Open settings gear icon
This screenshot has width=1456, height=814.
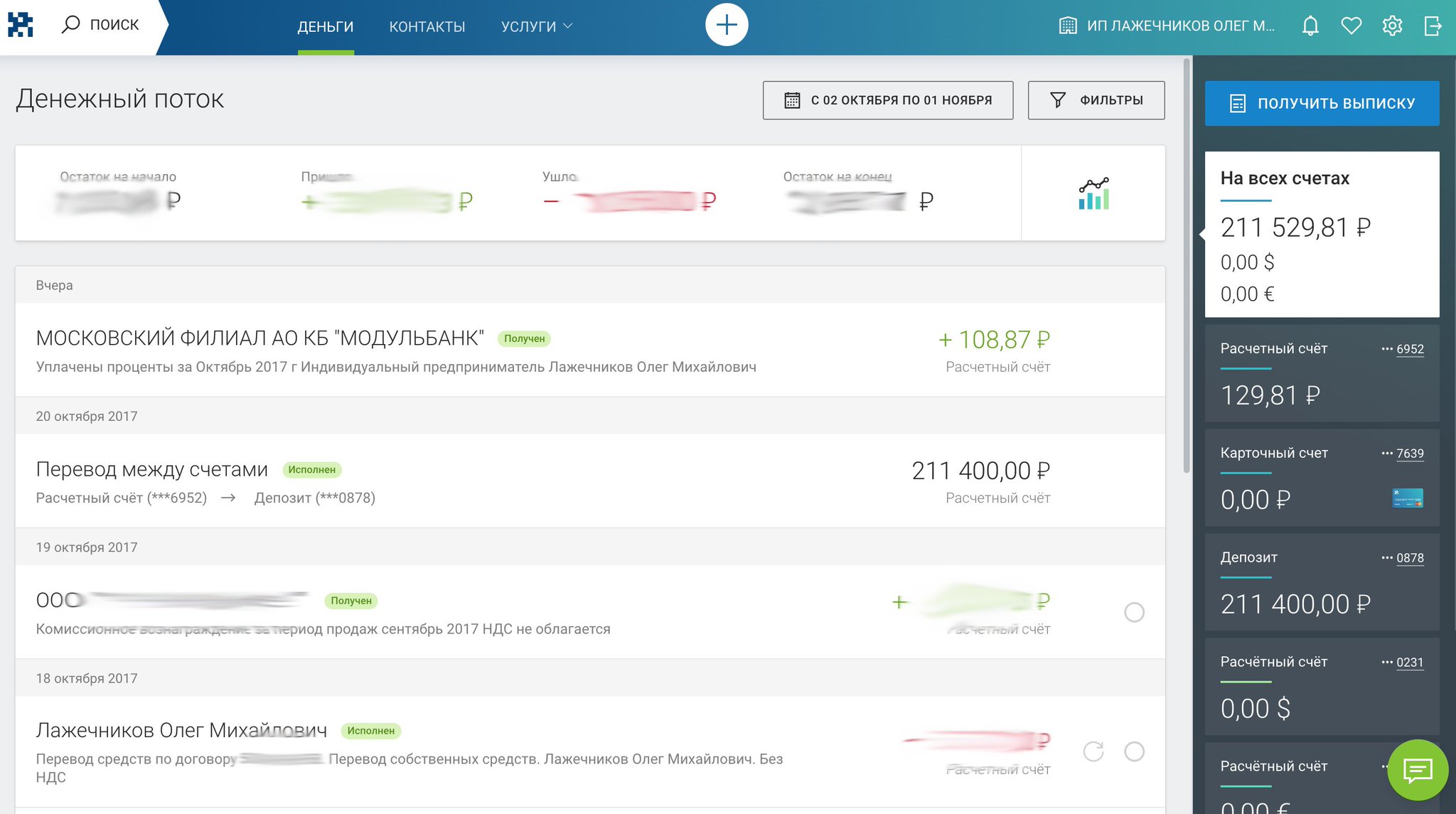coord(1392,26)
